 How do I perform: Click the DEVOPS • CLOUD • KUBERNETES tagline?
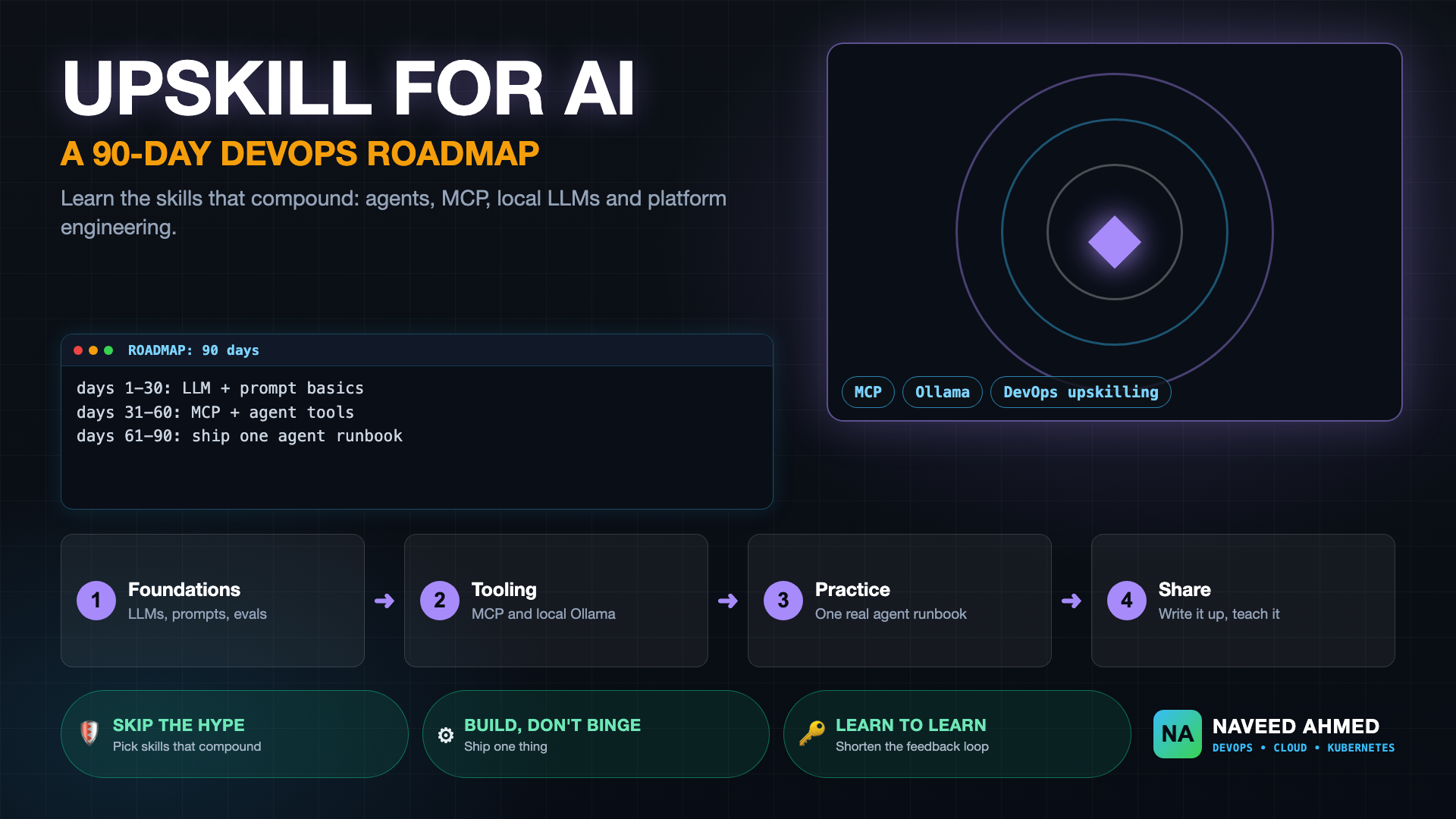click(x=1304, y=748)
